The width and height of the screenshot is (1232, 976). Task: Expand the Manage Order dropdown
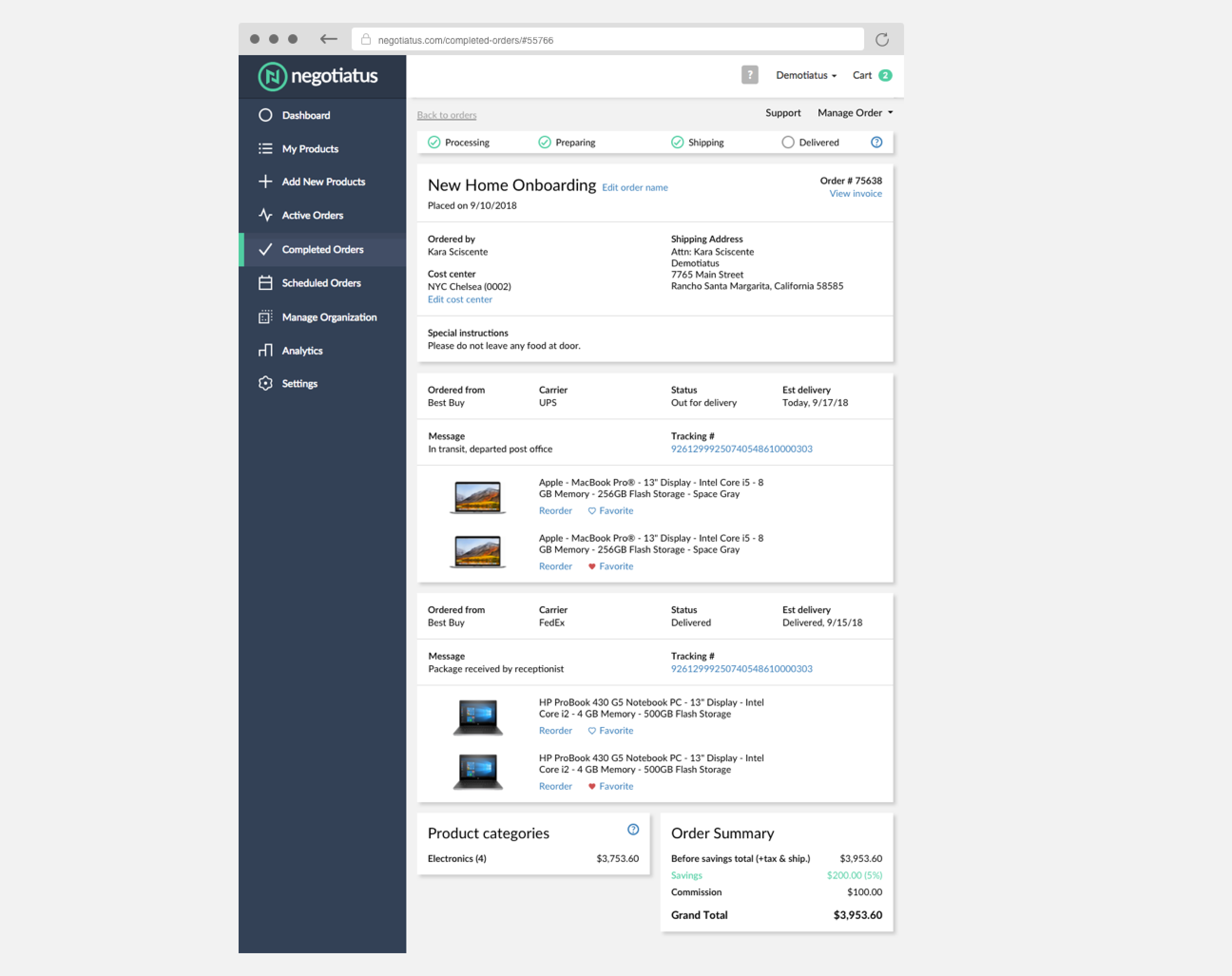[x=855, y=113]
